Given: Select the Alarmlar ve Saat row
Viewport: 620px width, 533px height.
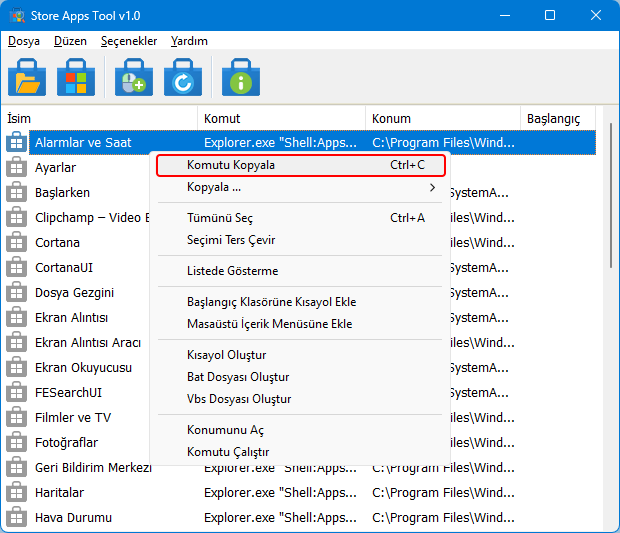Looking at the screenshot, I should point(301,142).
